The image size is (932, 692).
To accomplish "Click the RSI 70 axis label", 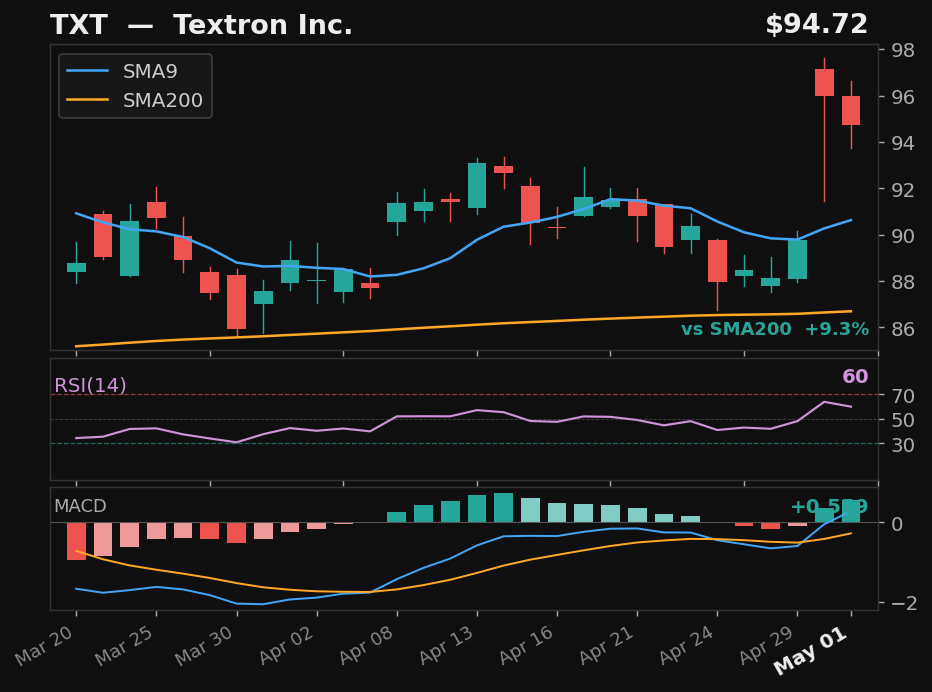I will (903, 395).
